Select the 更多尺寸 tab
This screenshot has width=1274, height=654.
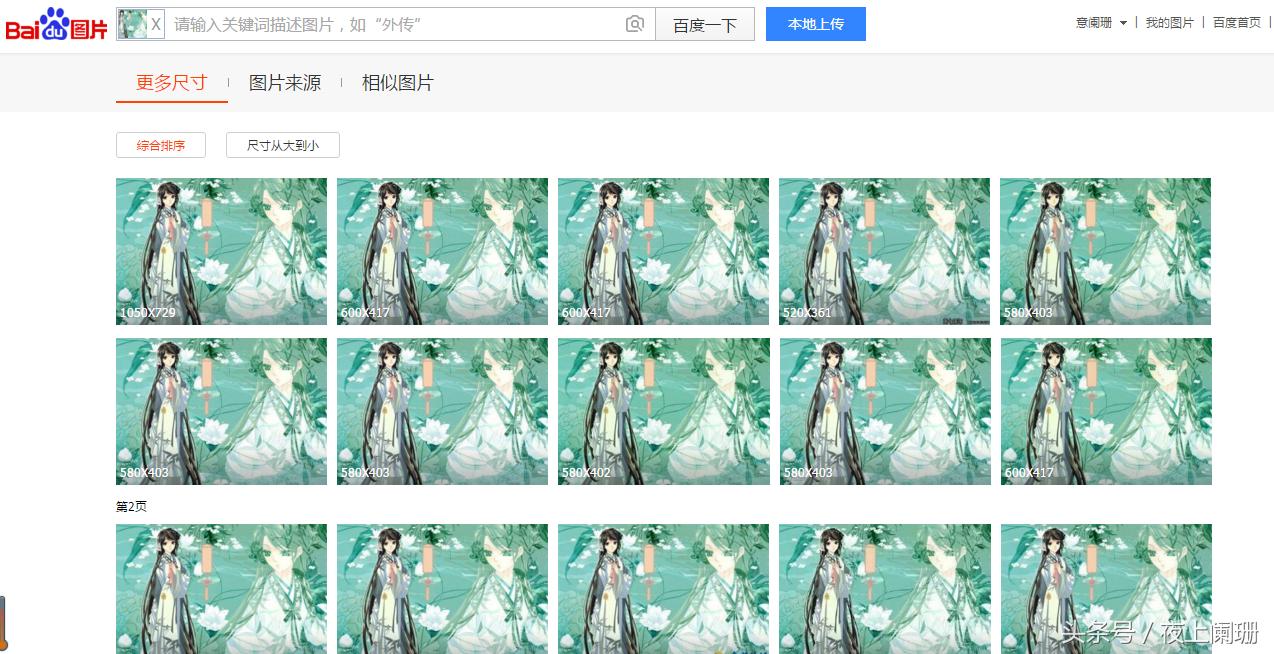(172, 82)
